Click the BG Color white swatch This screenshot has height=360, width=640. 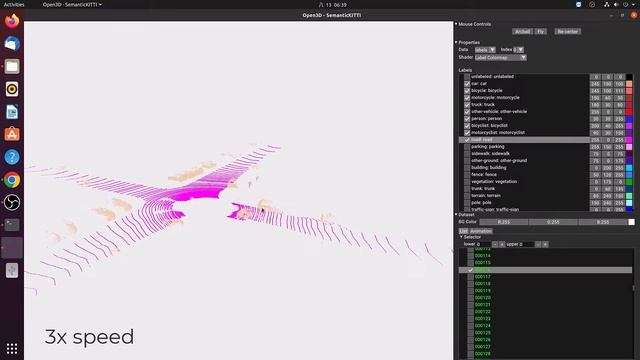coord(631,222)
